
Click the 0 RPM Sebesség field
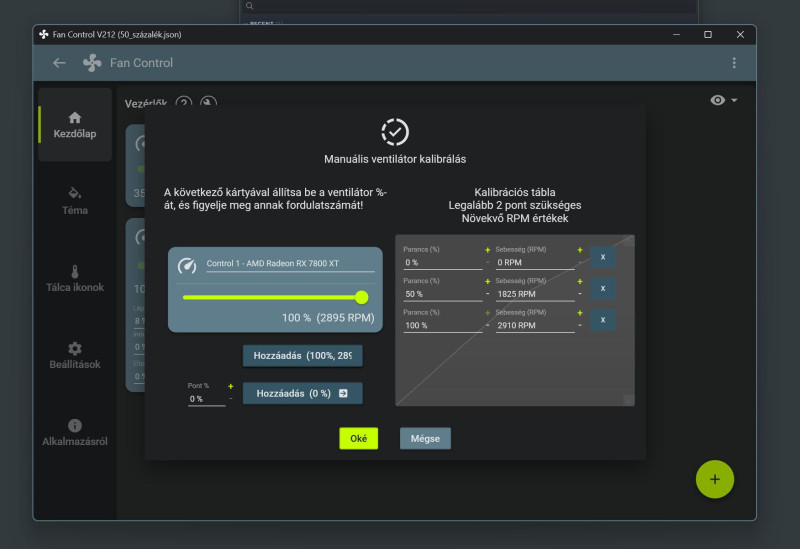coord(535,263)
